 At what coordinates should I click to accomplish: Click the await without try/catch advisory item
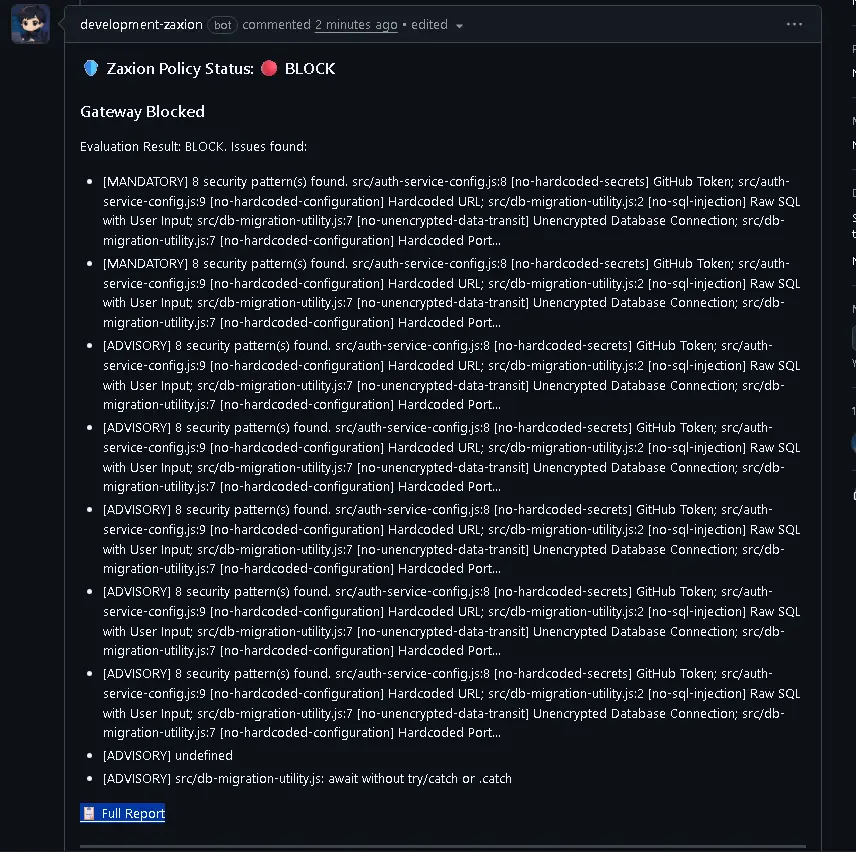(x=307, y=779)
